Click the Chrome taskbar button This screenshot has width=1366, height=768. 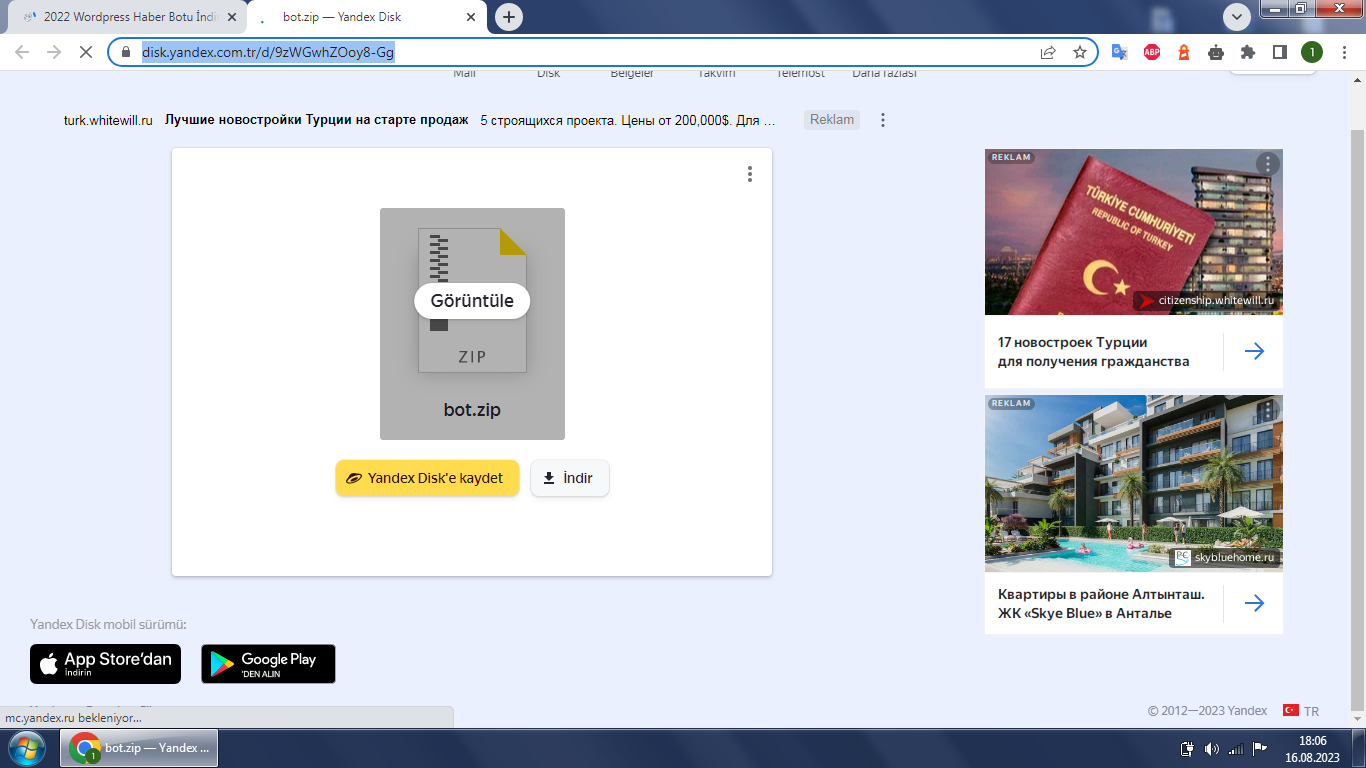[139, 748]
